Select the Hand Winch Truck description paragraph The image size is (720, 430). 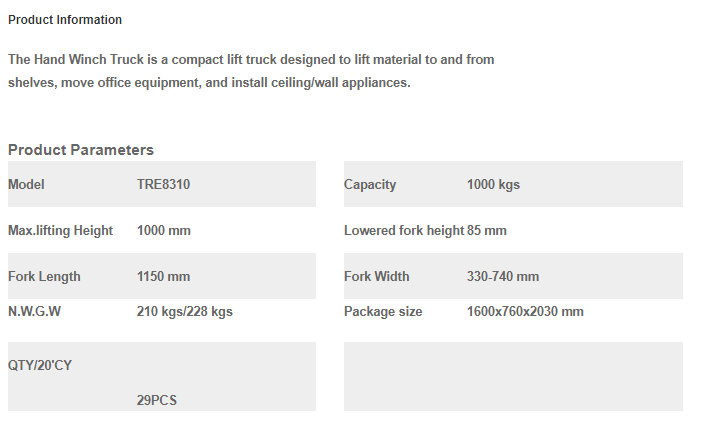pos(251,71)
